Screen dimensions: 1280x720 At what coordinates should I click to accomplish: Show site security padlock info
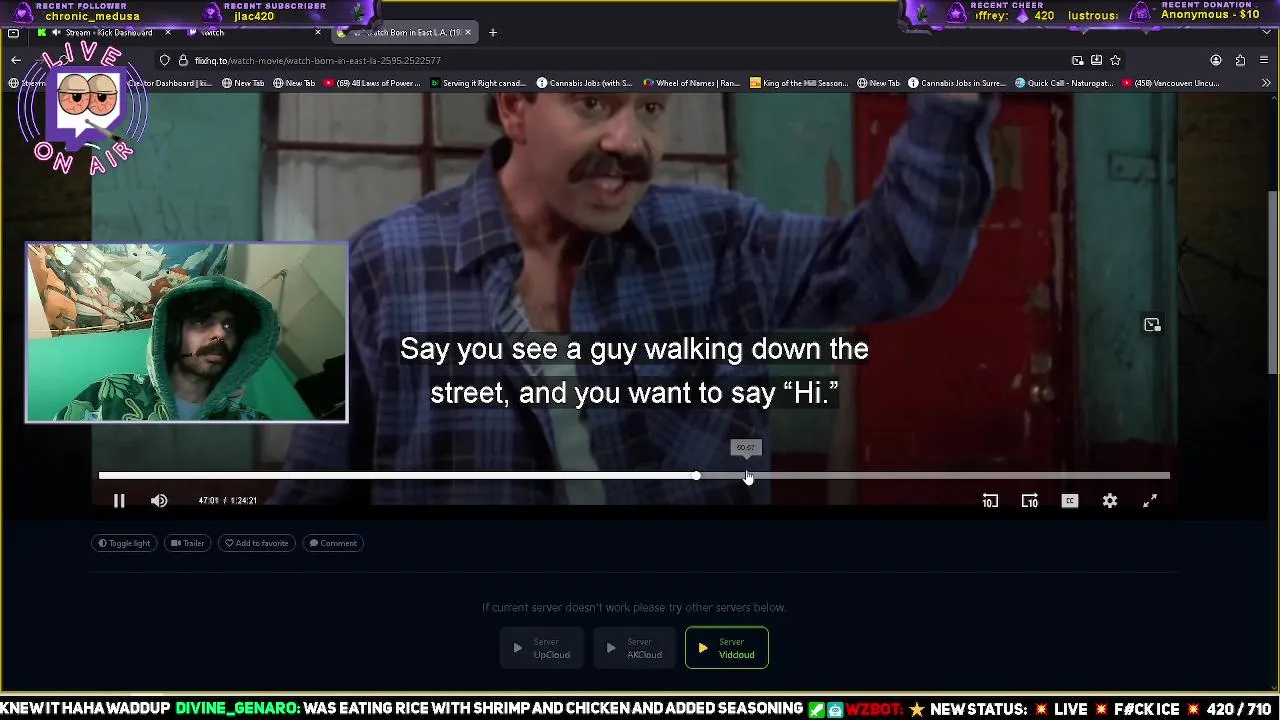[x=183, y=61]
